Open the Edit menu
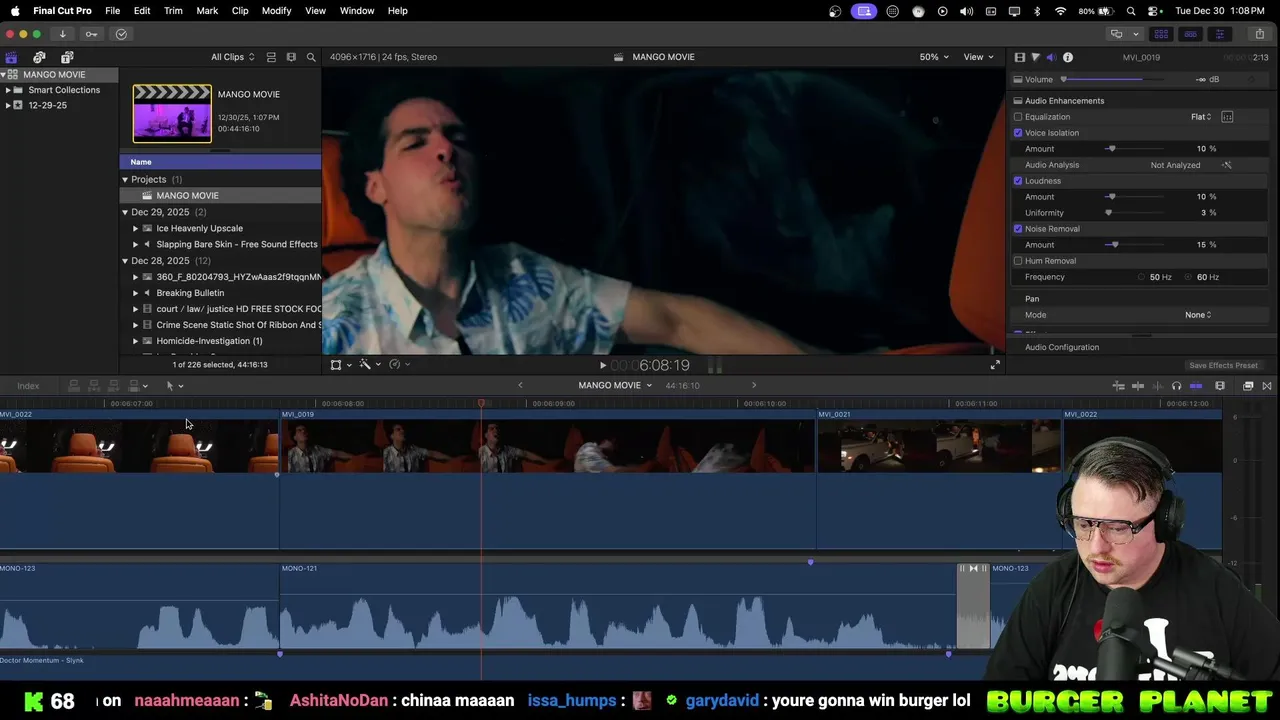Viewport: 1280px width, 720px height. [x=142, y=11]
